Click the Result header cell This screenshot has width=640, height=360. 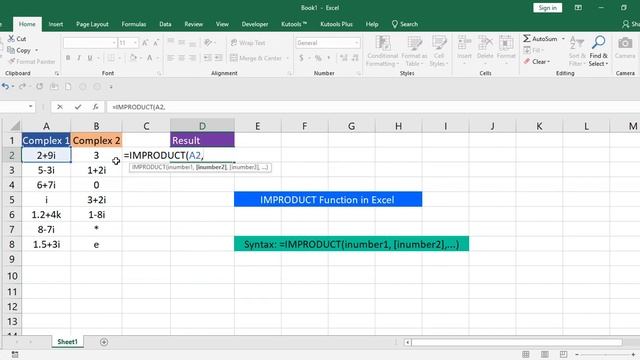[202, 140]
